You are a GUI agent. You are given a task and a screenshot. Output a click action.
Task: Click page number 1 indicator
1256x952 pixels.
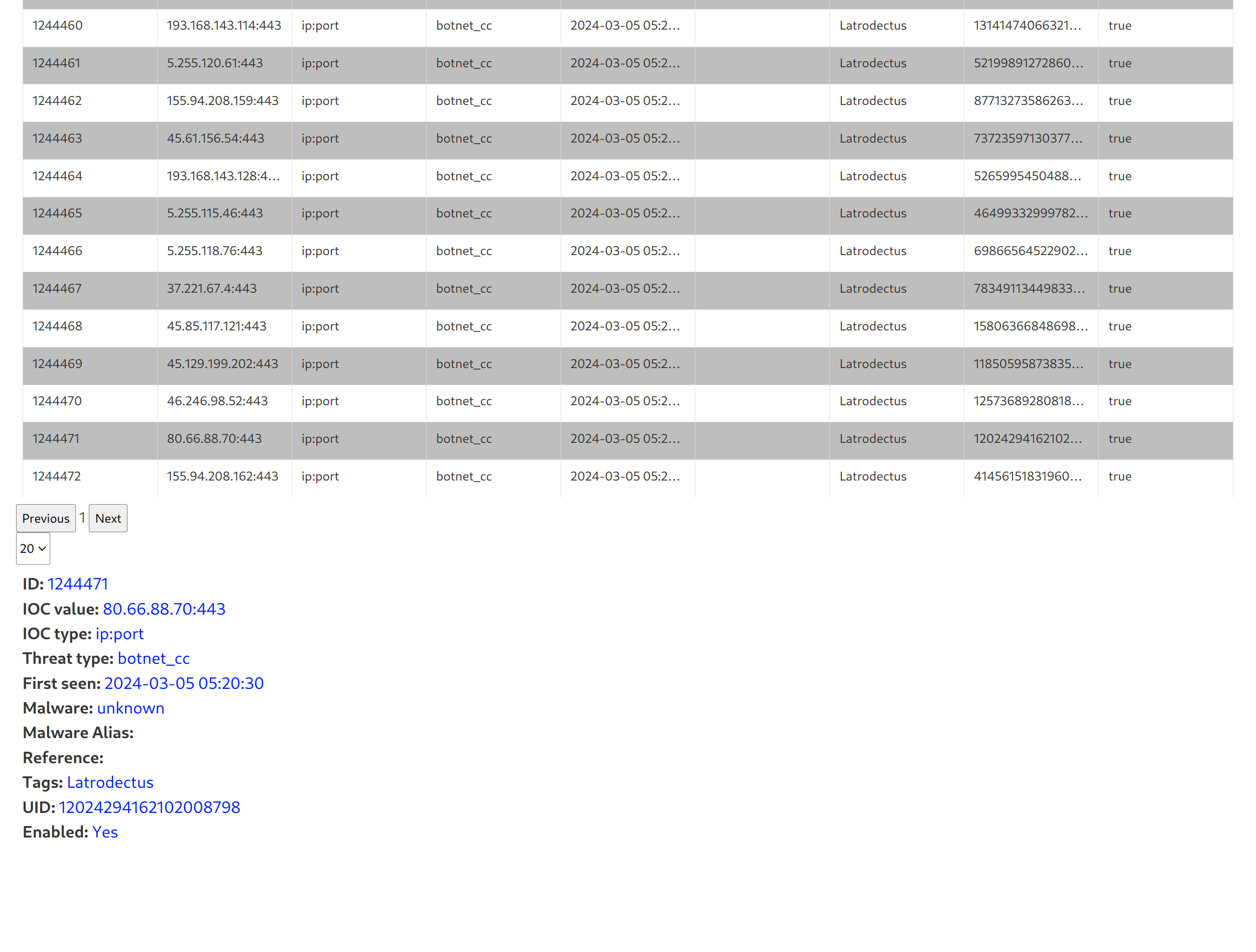tap(82, 518)
